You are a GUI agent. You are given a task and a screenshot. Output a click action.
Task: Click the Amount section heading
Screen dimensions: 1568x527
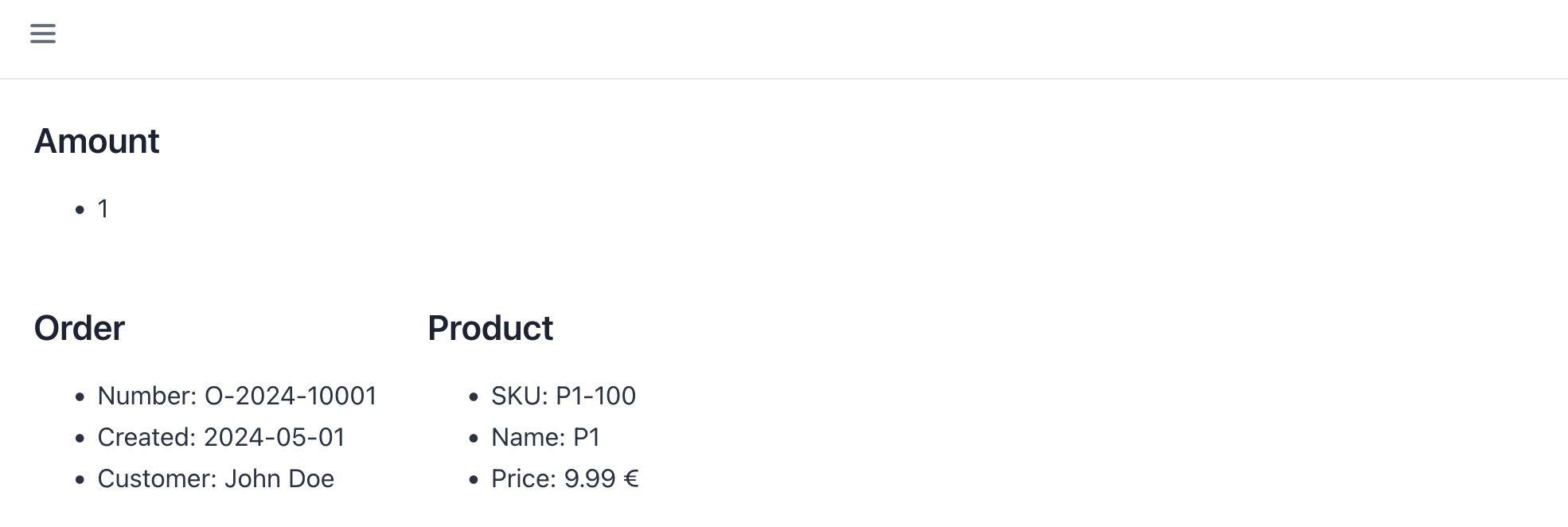click(x=96, y=142)
